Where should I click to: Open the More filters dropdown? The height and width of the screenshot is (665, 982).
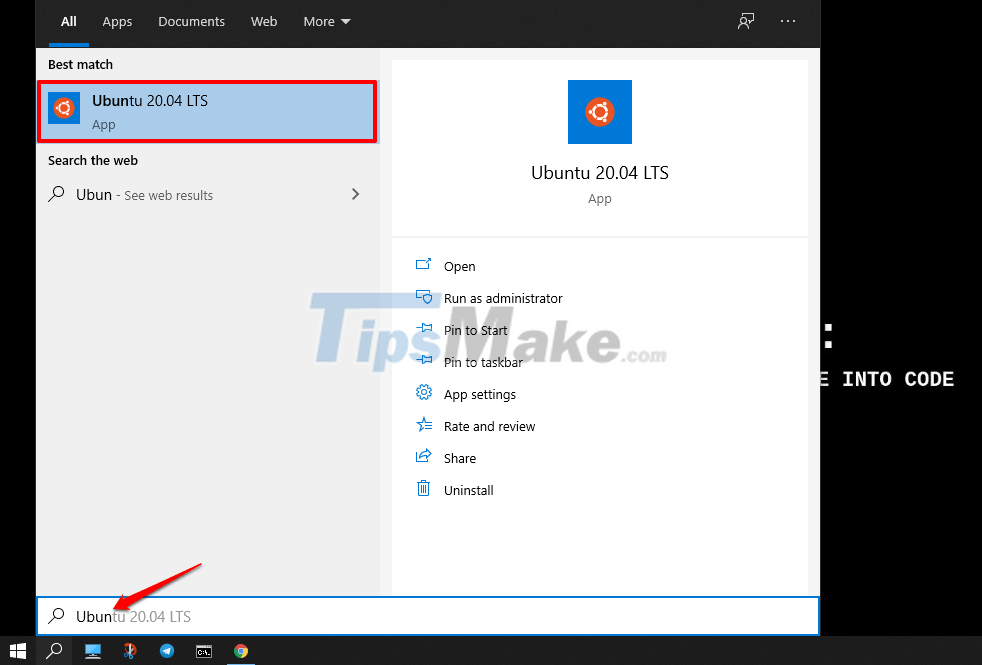[326, 21]
